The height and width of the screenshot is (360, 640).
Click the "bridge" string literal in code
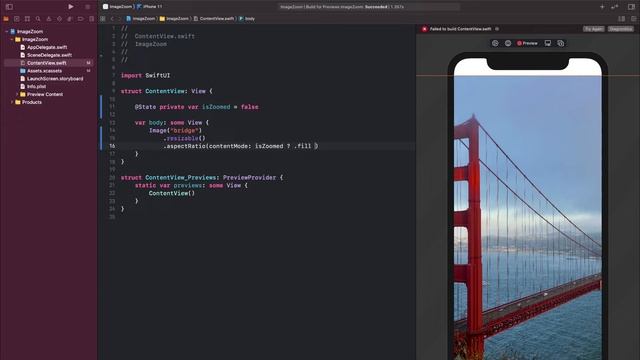pos(184,131)
